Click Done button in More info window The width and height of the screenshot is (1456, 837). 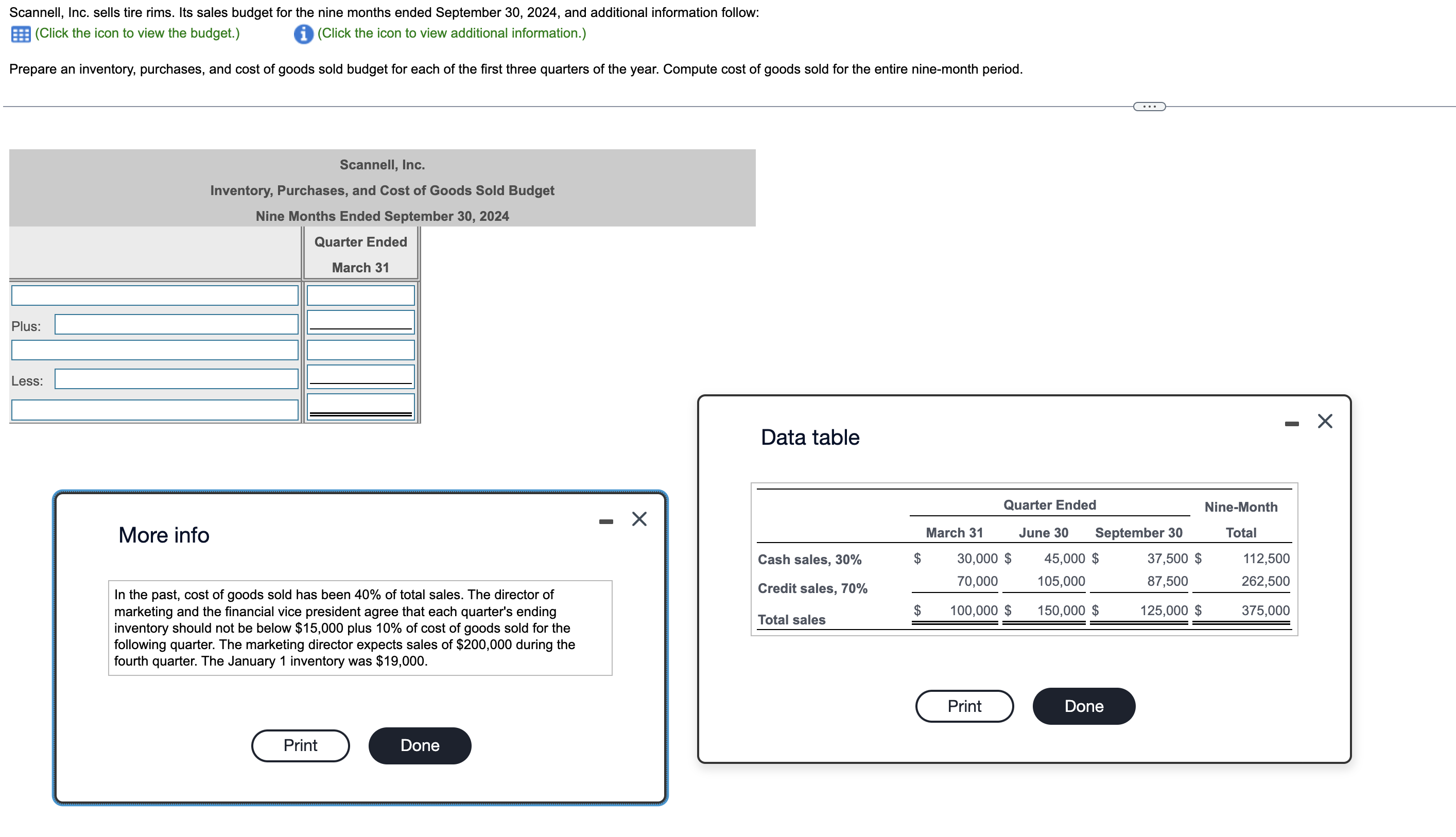pos(419,744)
